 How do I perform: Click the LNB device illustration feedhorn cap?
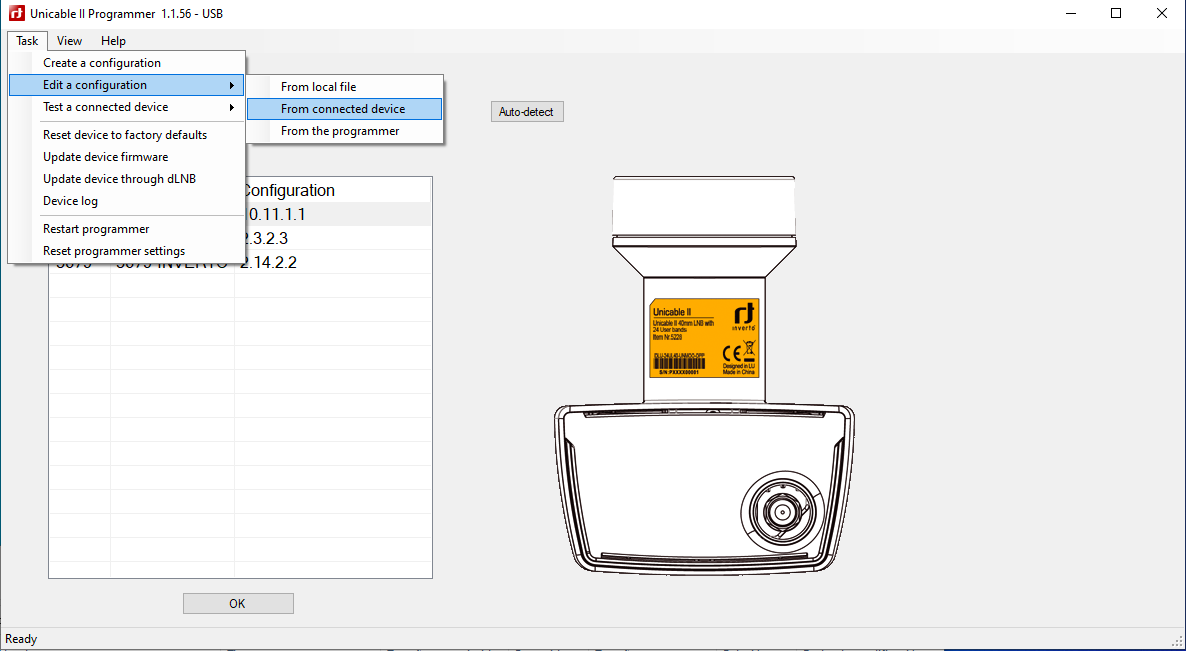[704, 212]
